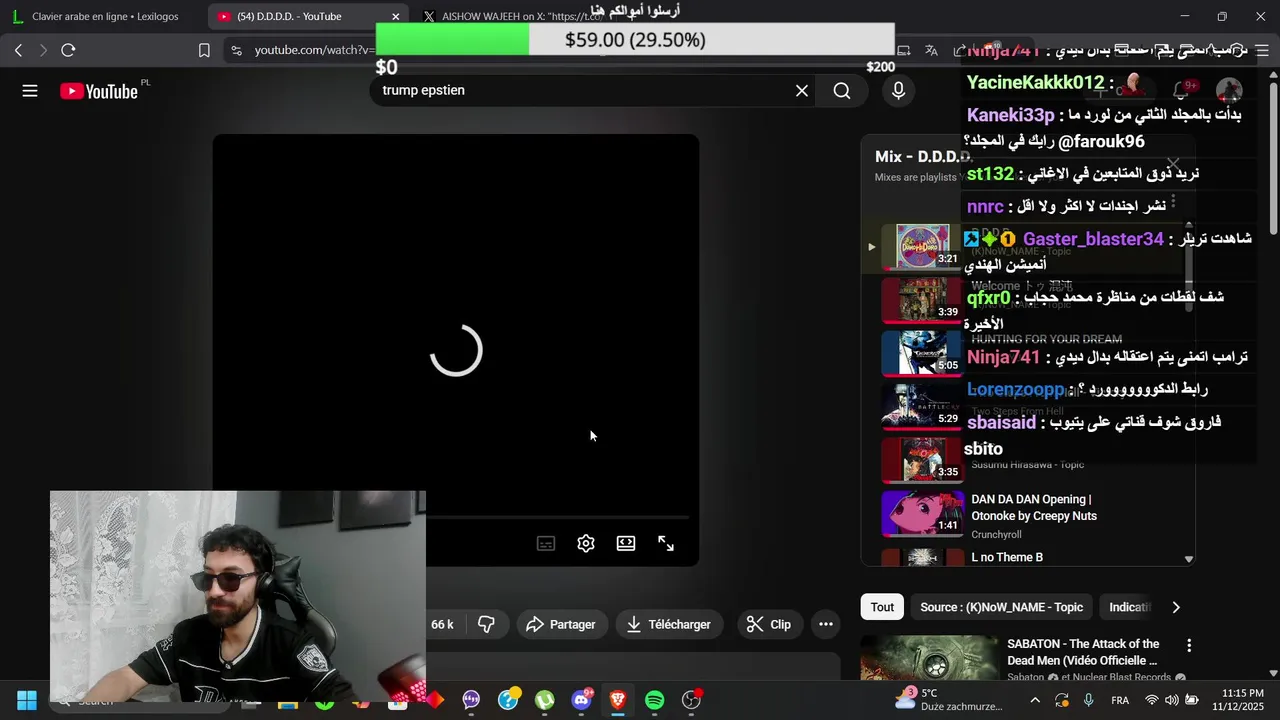Show more filter chips with right chevron
1280x720 pixels.
coord(1176,607)
